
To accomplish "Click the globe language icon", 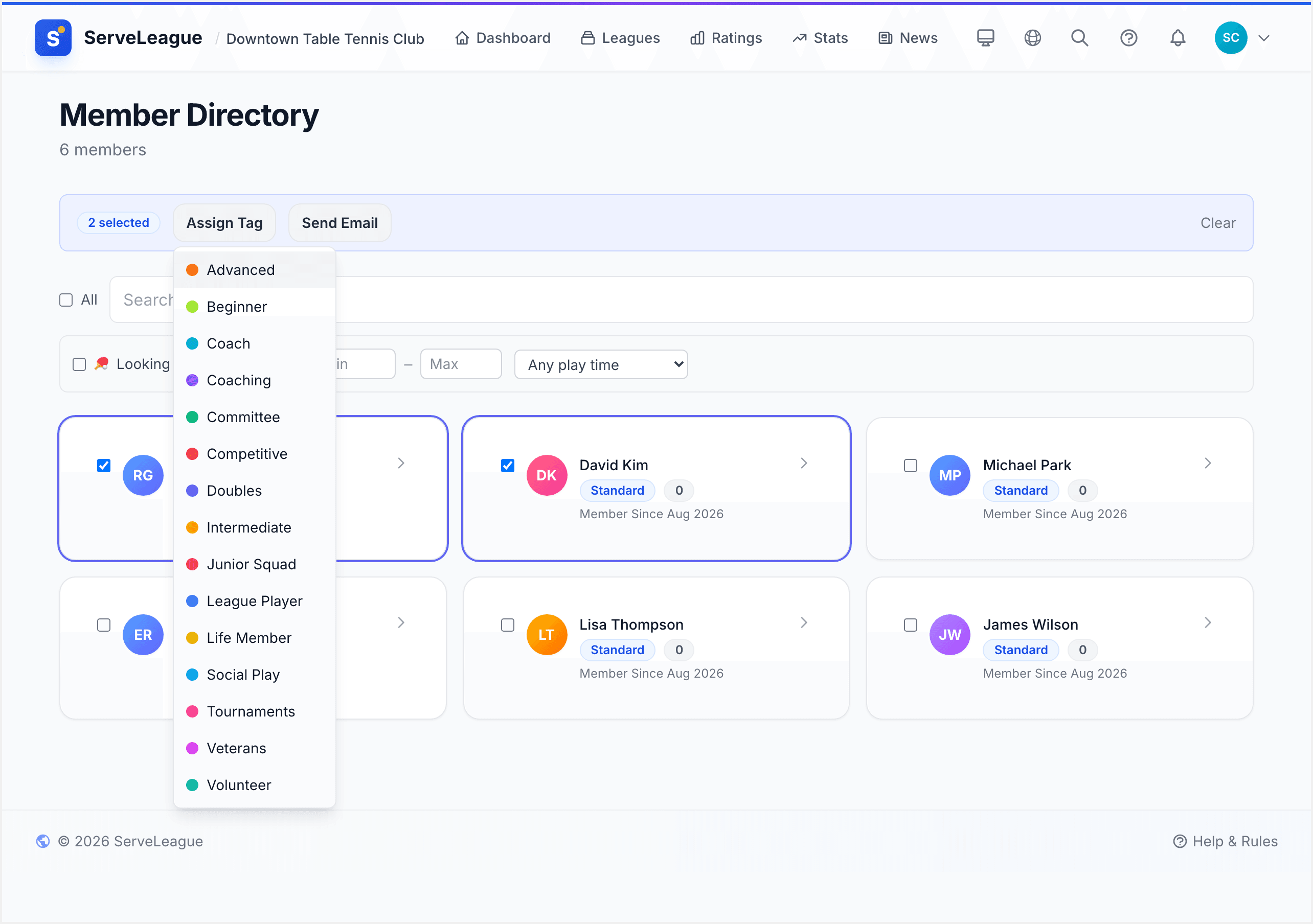I will [1032, 38].
